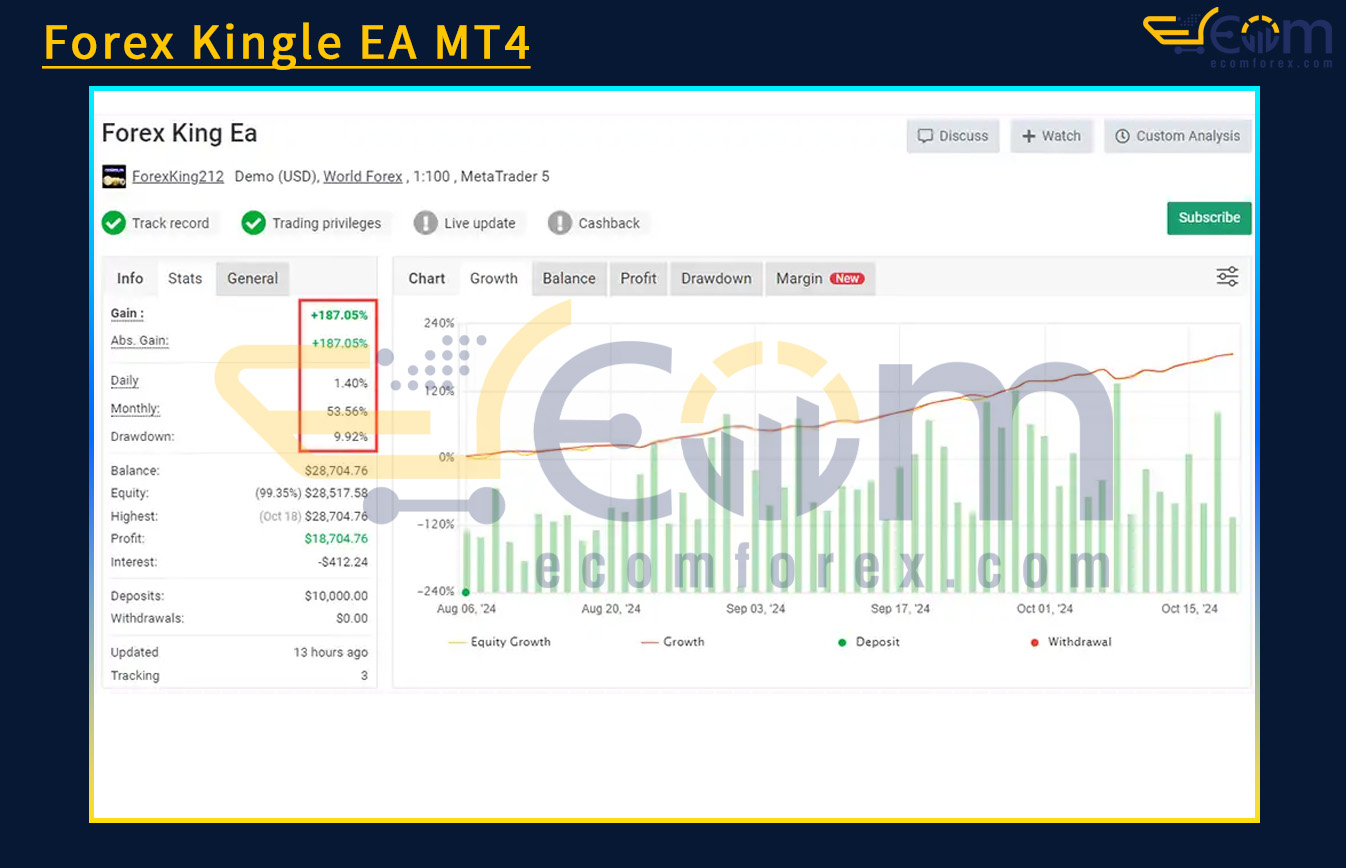The image size is (1346, 868).
Task: Click the ForexKing212 profile avatar
Action: click(114, 177)
